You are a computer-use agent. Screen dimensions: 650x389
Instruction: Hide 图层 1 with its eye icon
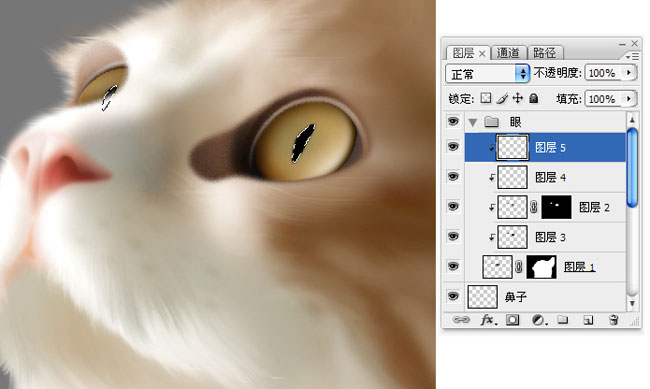pos(453,266)
